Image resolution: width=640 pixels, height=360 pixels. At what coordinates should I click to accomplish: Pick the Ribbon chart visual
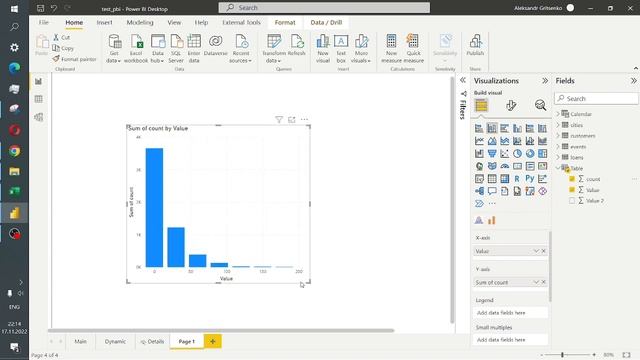[x=542, y=141]
